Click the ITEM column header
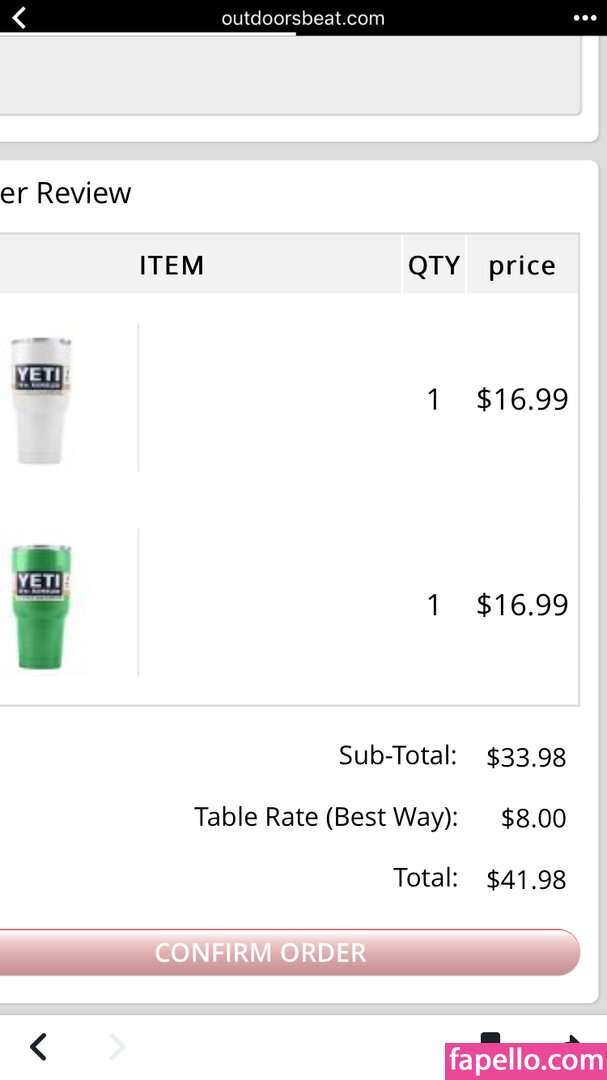 tap(171, 265)
